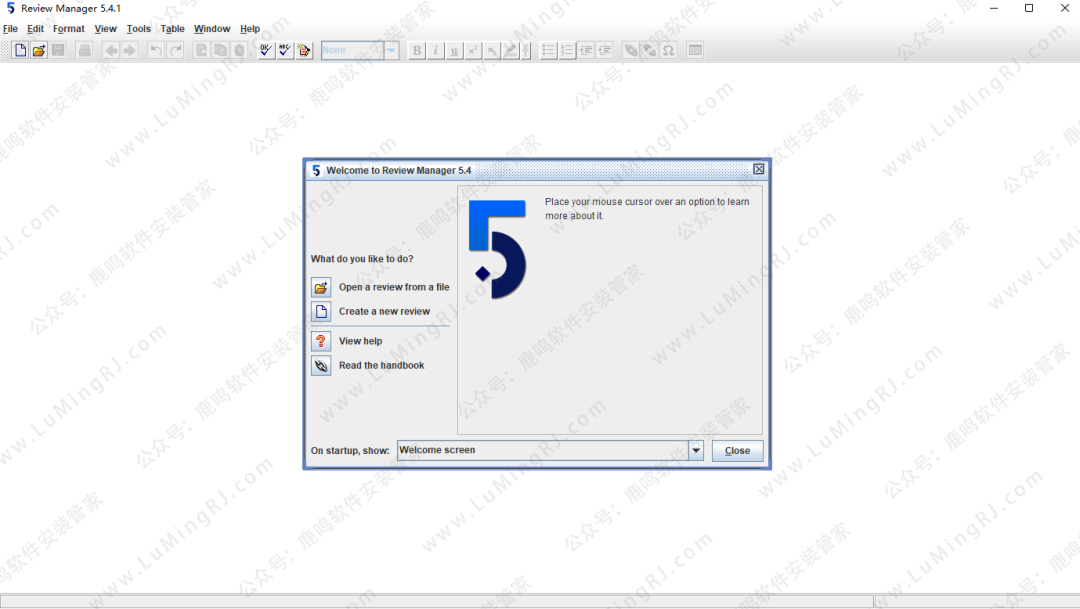The height and width of the screenshot is (609, 1080).
Task: Open the Table menu
Action: (x=173, y=29)
